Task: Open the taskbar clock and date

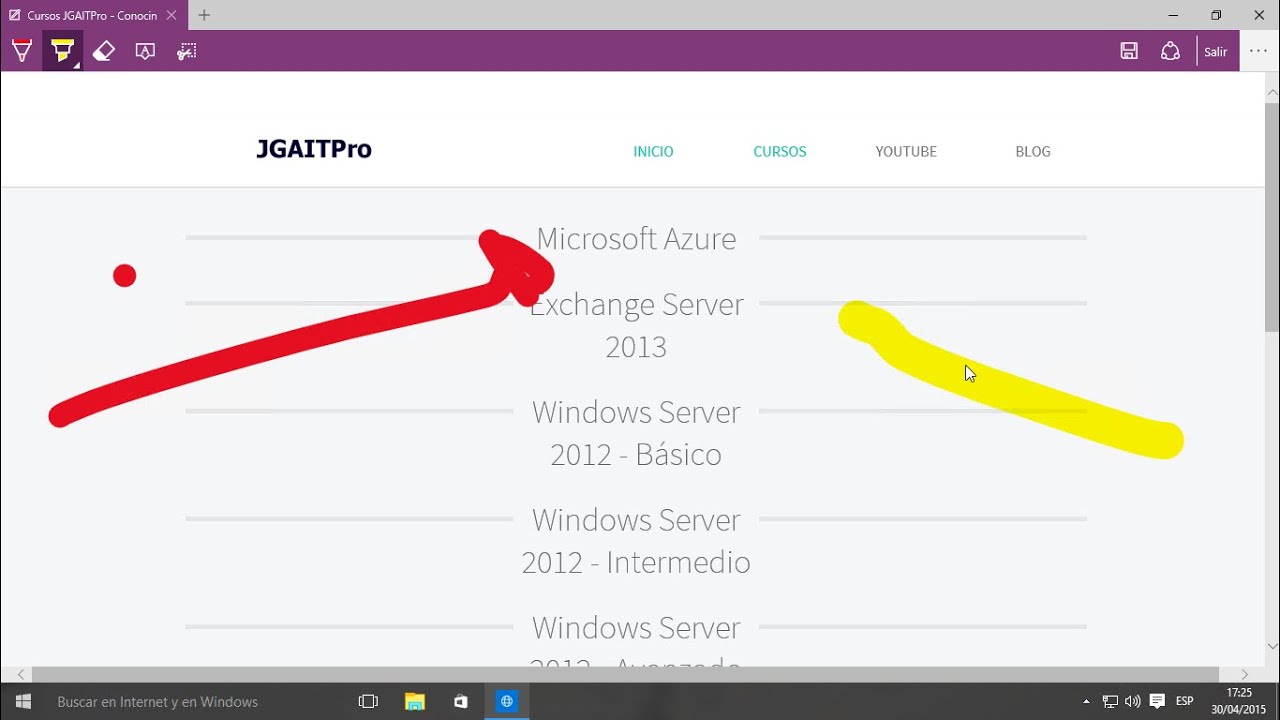Action: point(1238,702)
